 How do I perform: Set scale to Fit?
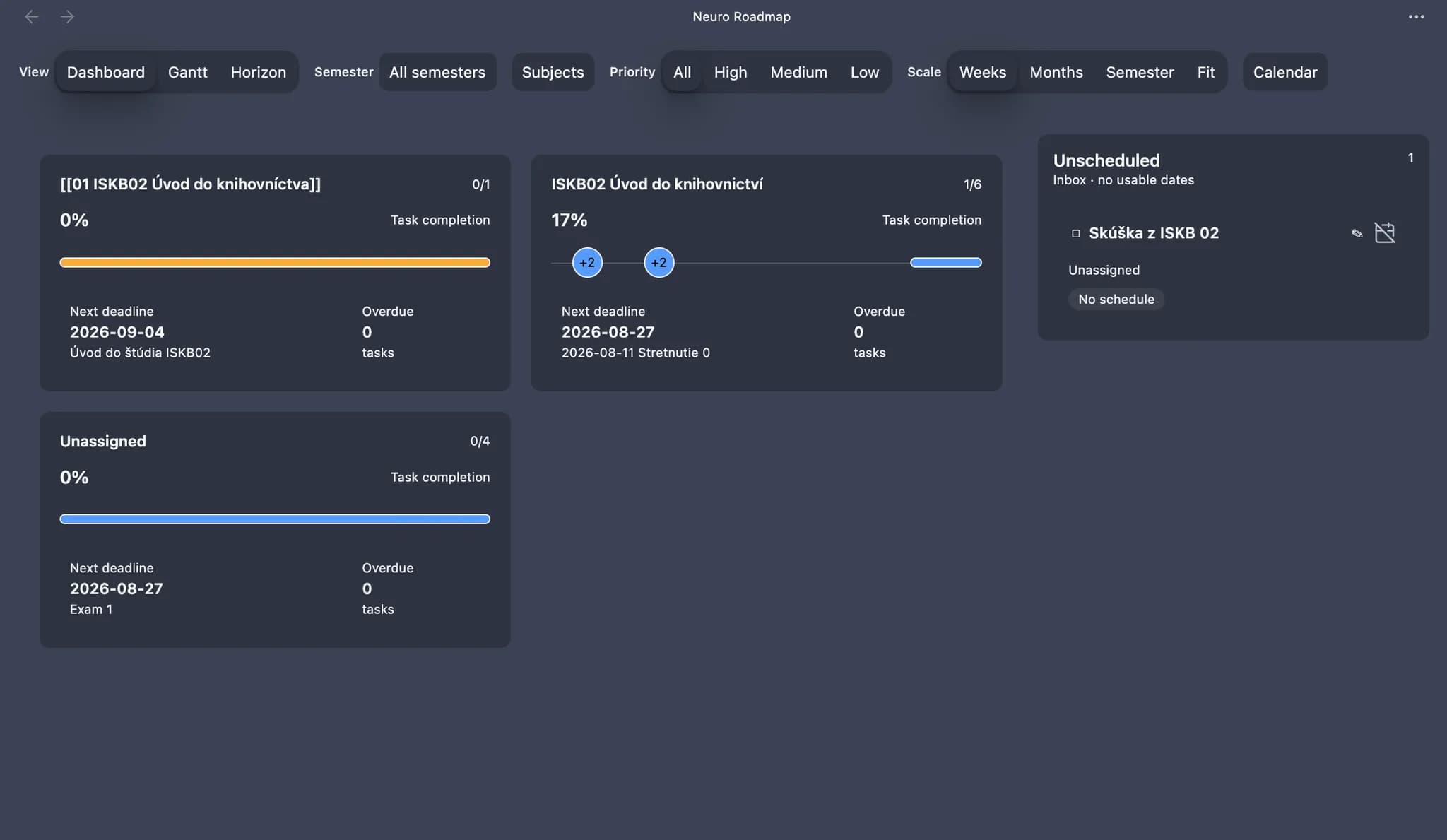coord(1205,72)
